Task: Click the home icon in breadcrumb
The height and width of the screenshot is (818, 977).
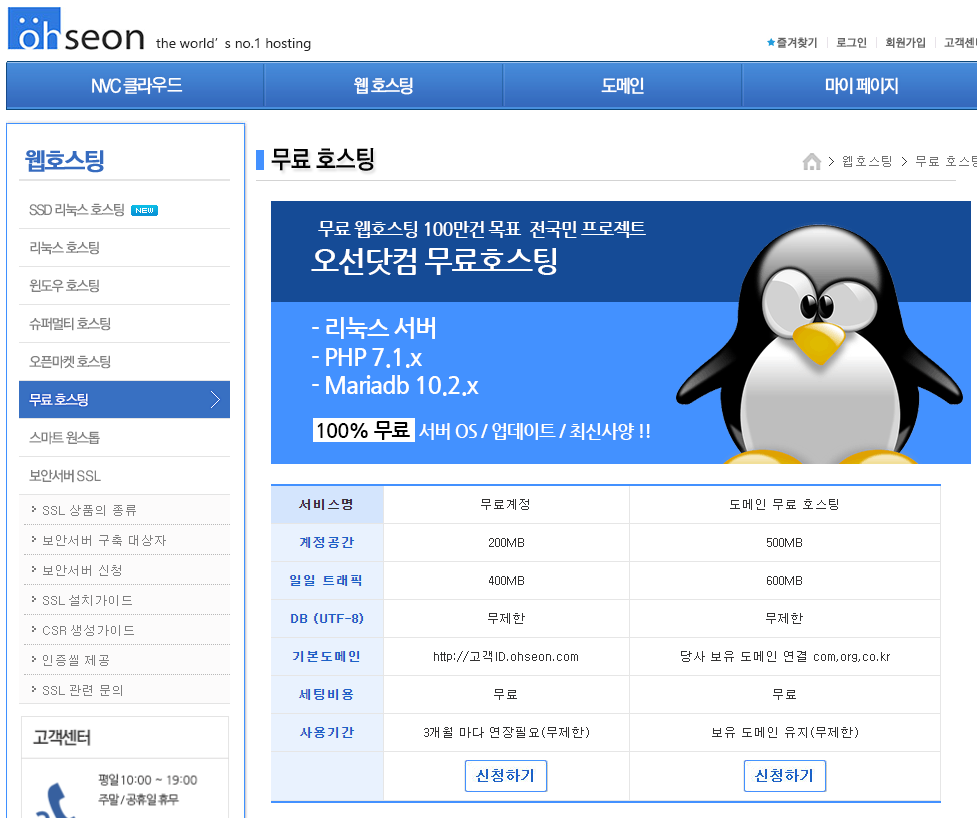Action: (x=811, y=161)
